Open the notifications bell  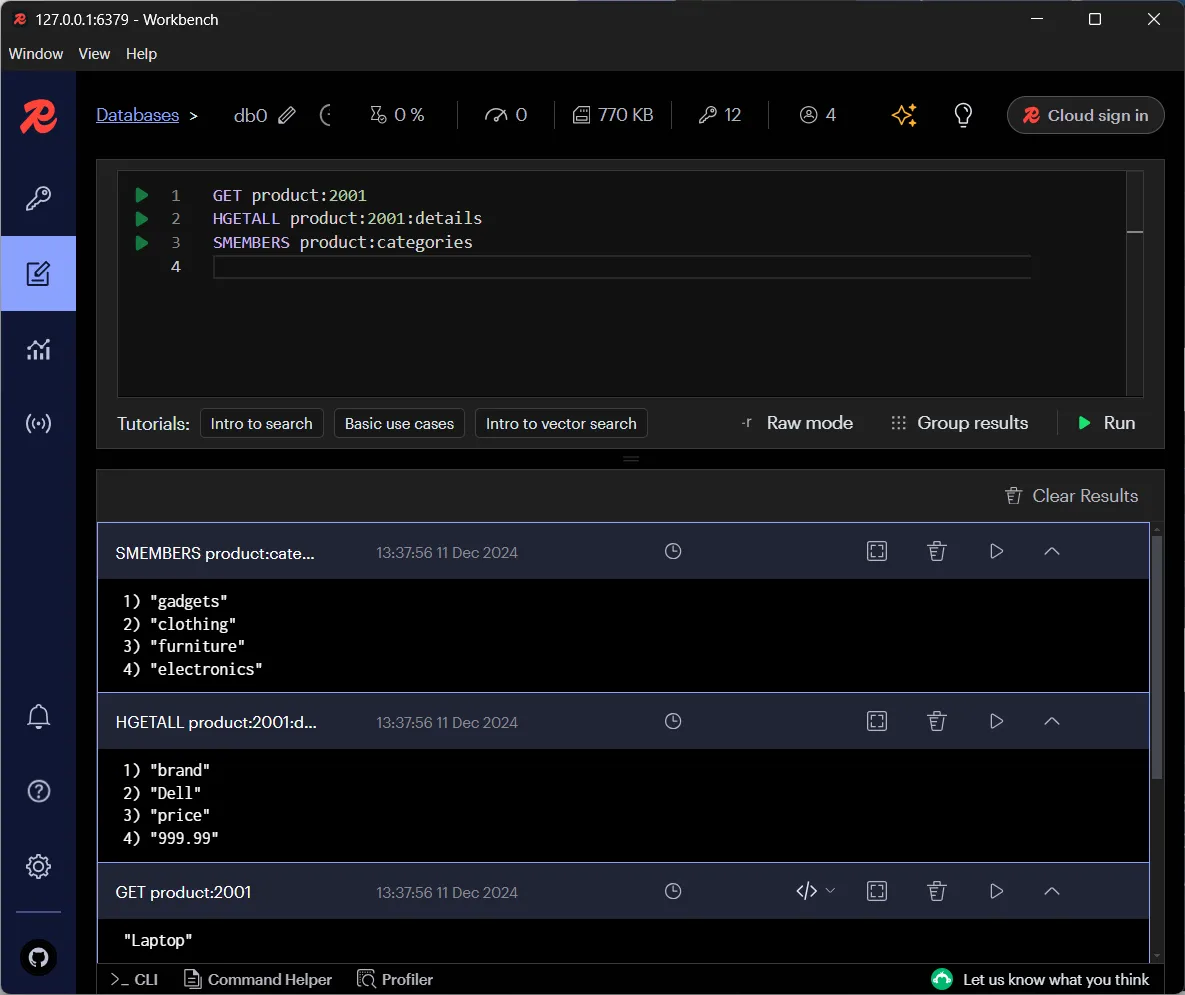38,716
